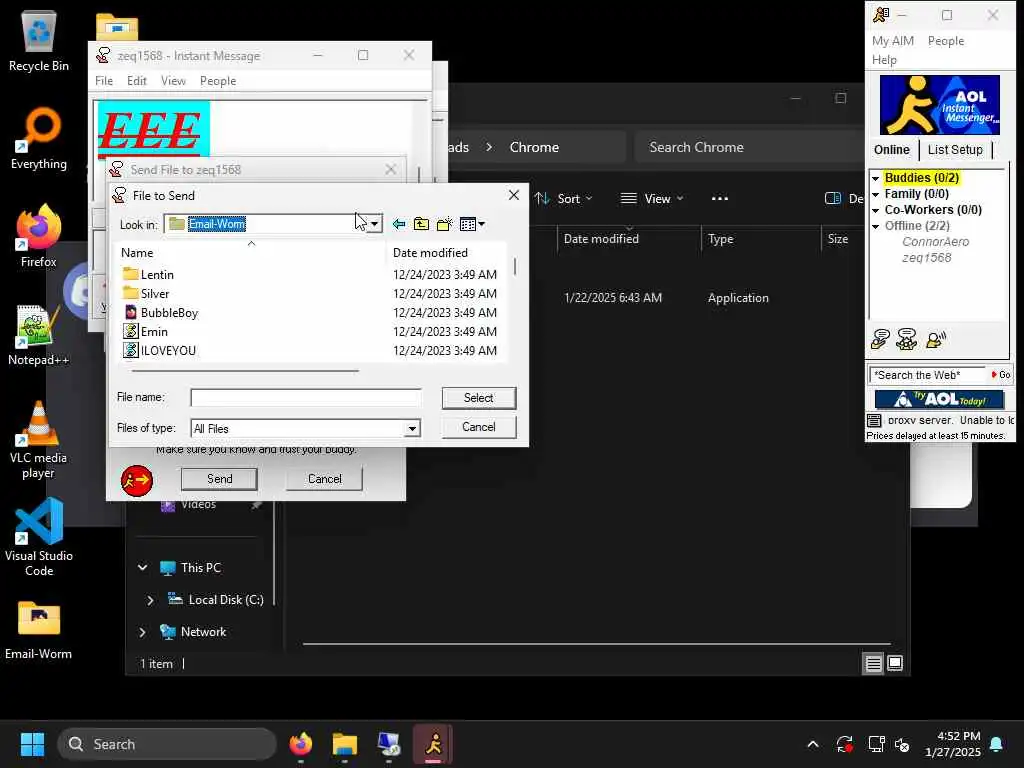
Task: Open View menu in Instant Message window
Action: coord(173,80)
